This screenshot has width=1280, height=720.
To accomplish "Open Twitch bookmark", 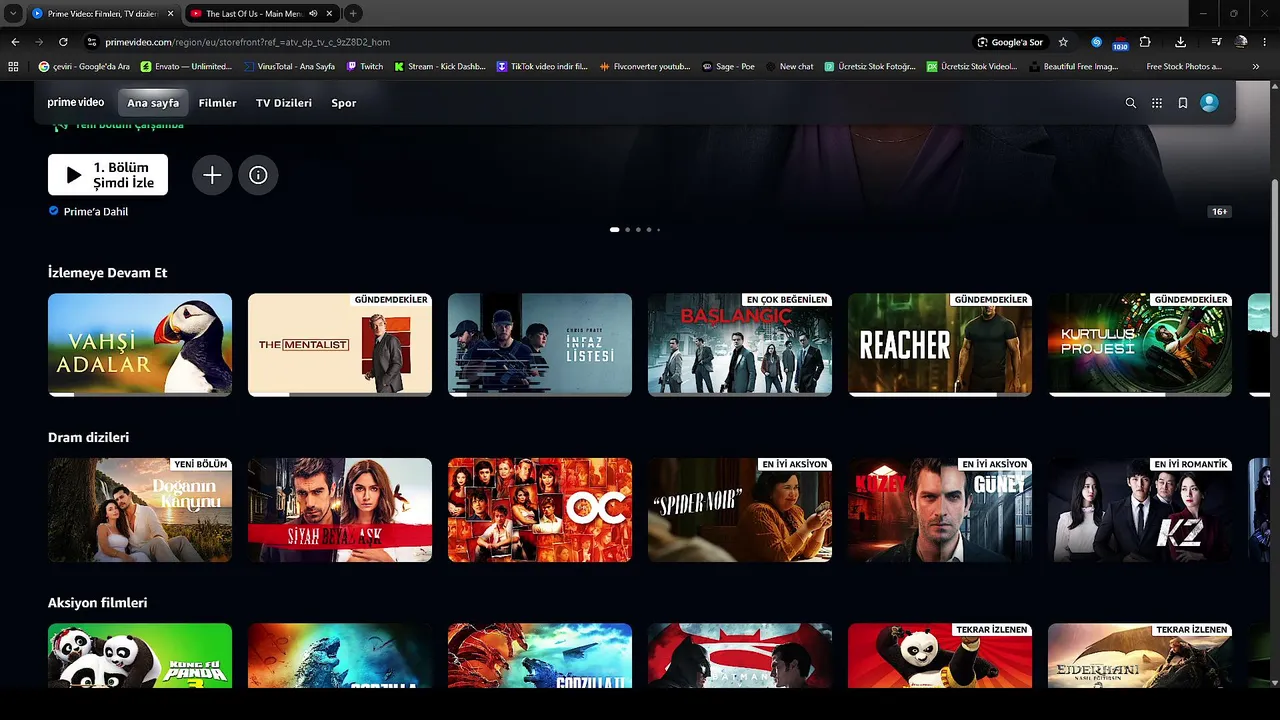I will [365, 66].
